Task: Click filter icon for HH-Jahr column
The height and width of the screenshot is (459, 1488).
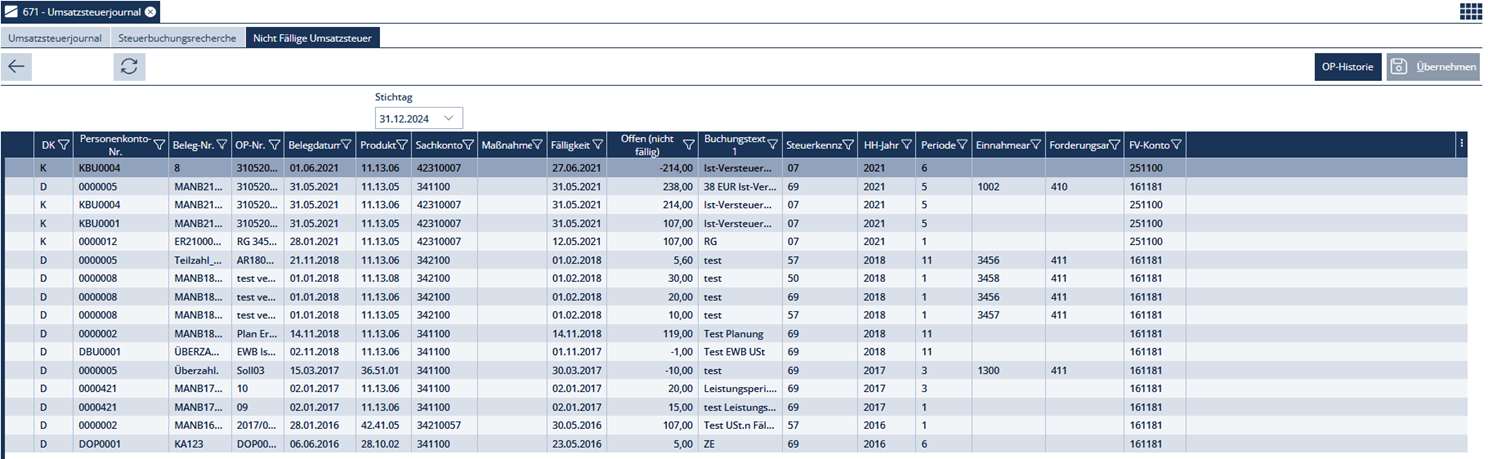Action: 906,145
